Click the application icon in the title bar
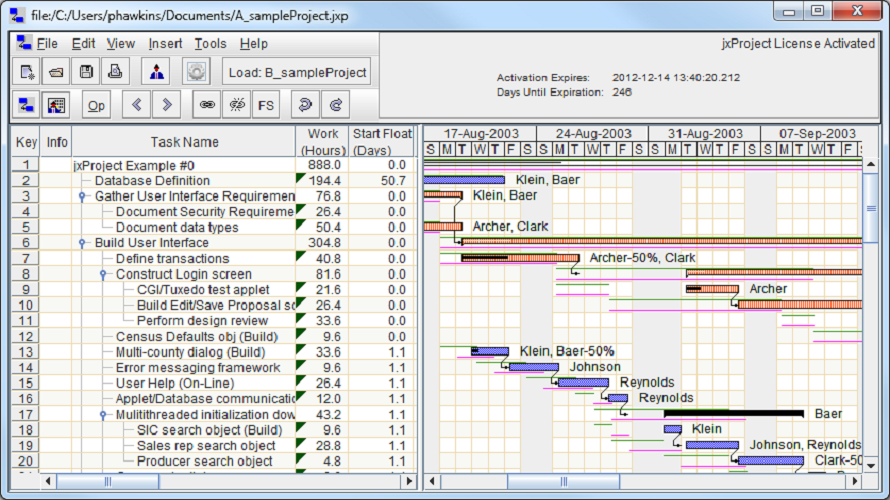890x500 pixels. pos(18,15)
